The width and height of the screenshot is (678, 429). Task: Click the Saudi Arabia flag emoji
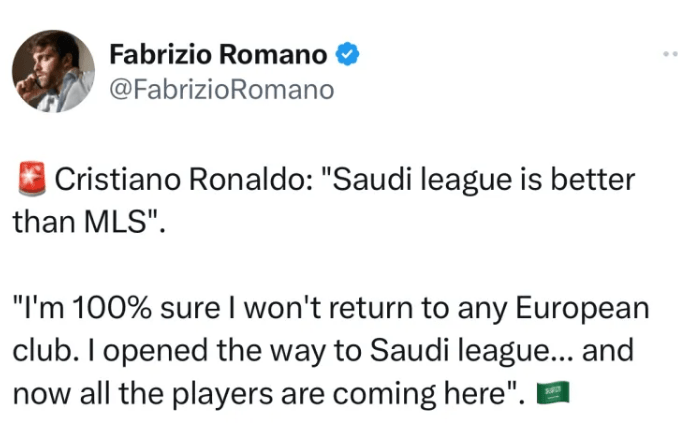tap(551, 394)
